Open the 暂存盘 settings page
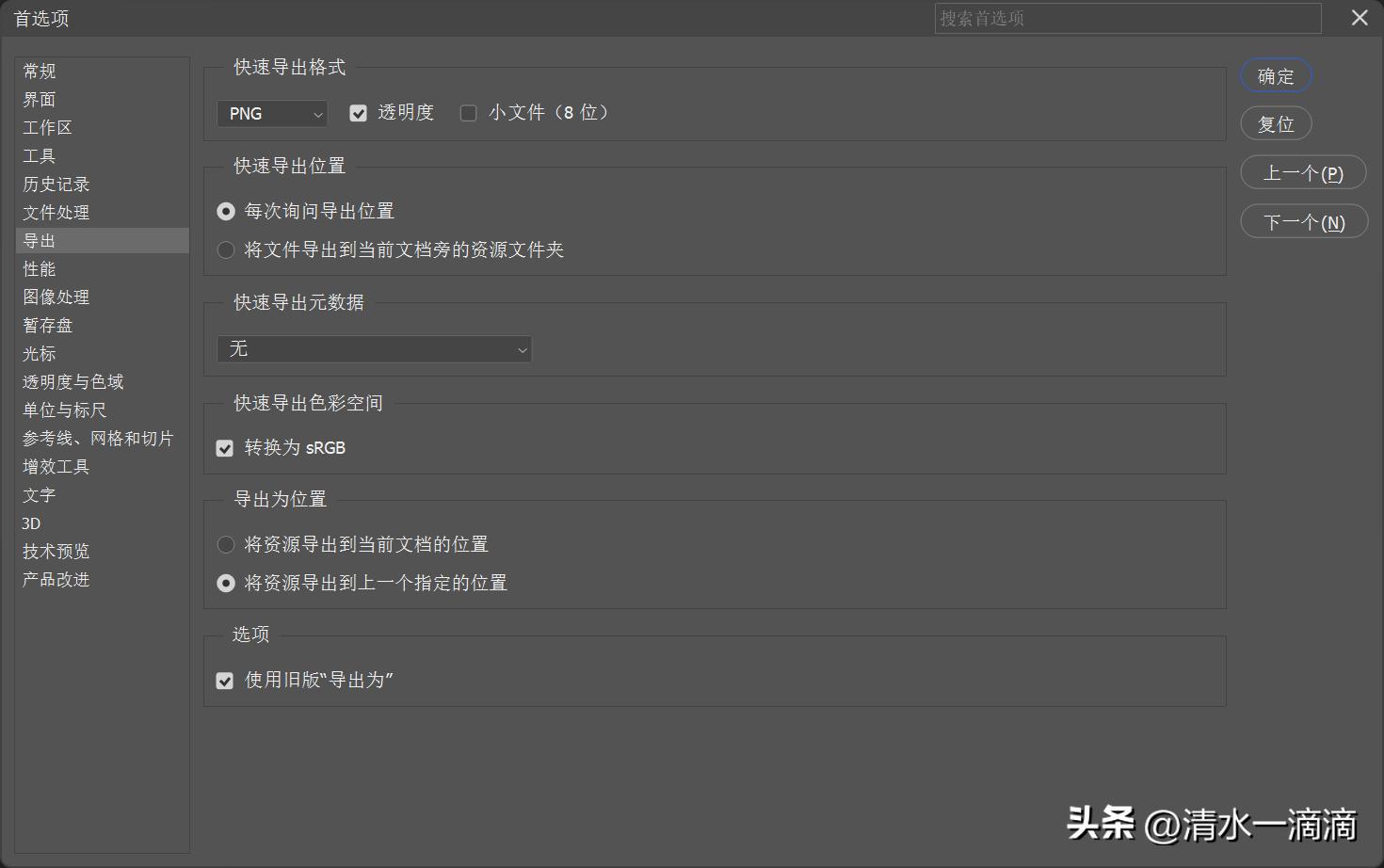 pos(47,325)
